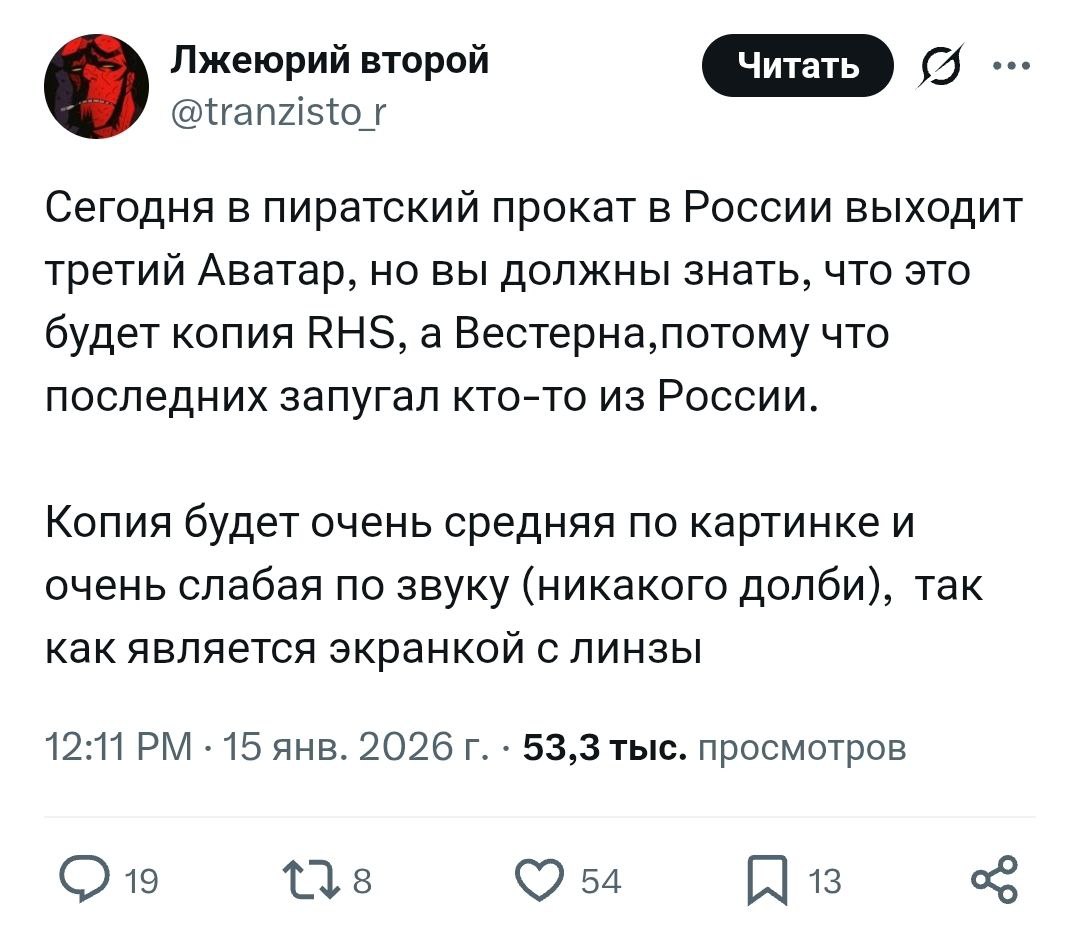Open the 53,3 тыс. просмотров view count
This screenshot has height=939, width=1080.
(715, 748)
